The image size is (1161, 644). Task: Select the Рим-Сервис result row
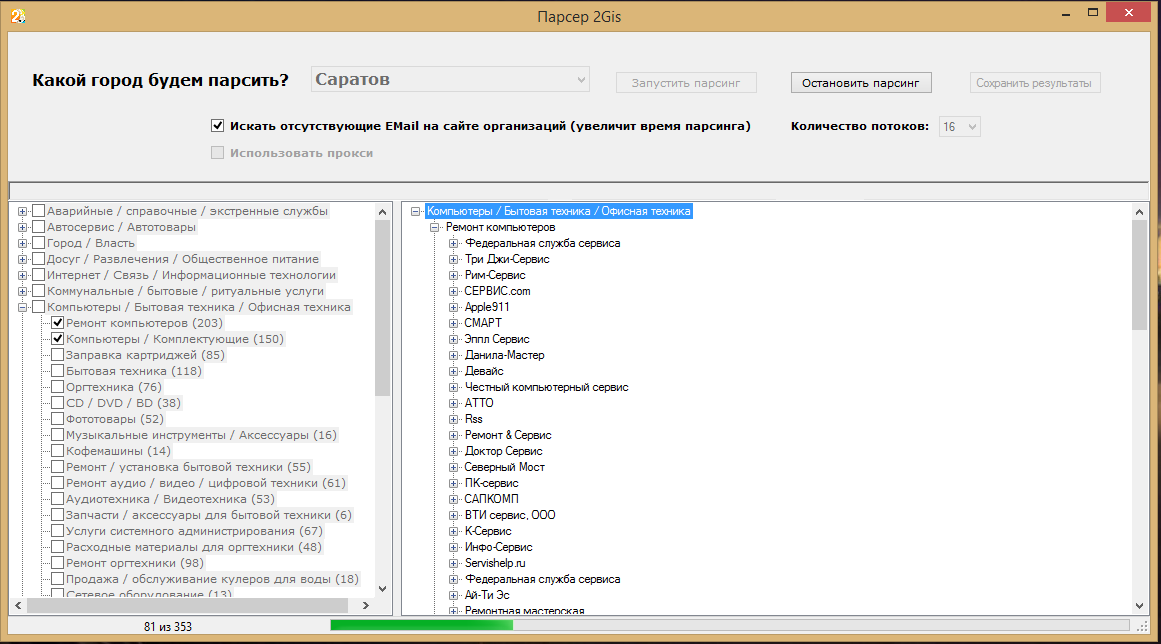click(495, 275)
